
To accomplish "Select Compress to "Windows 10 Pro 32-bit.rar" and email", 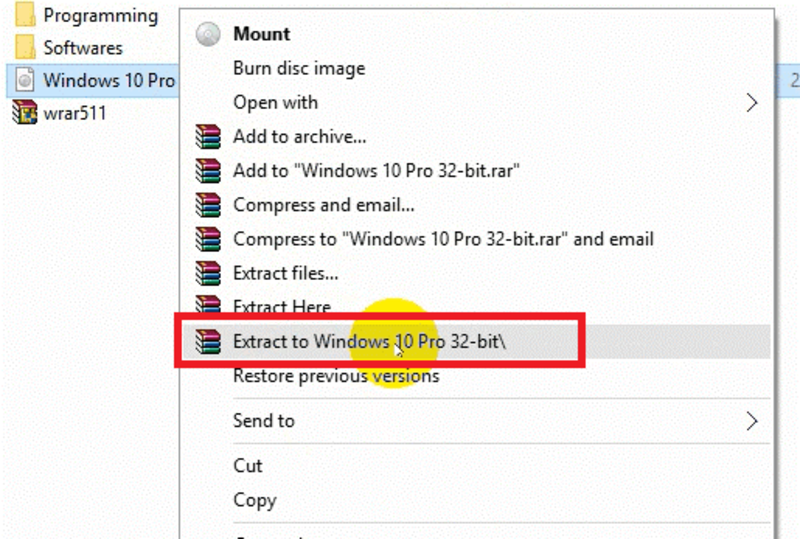I will pyautogui.click(x=443, y=239).
